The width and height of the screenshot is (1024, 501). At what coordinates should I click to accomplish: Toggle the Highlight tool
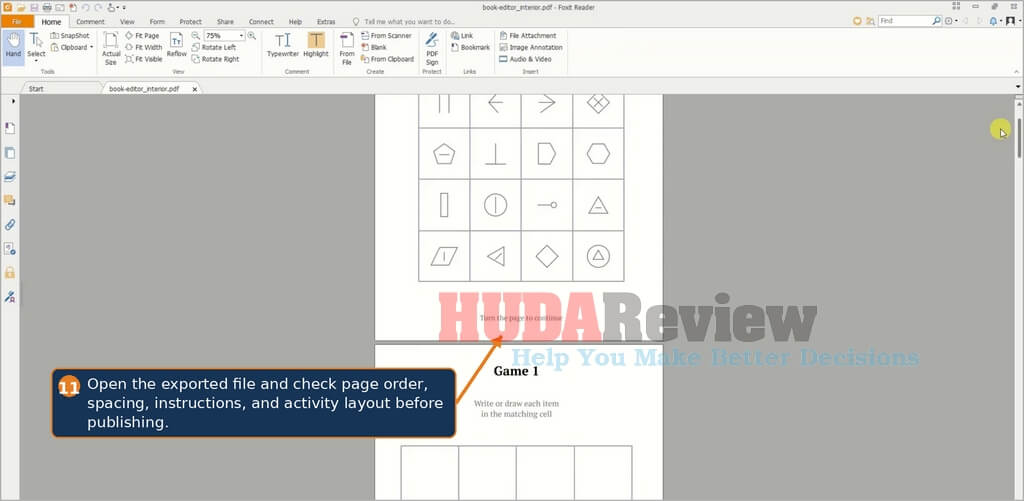click(x=315, y=46)
